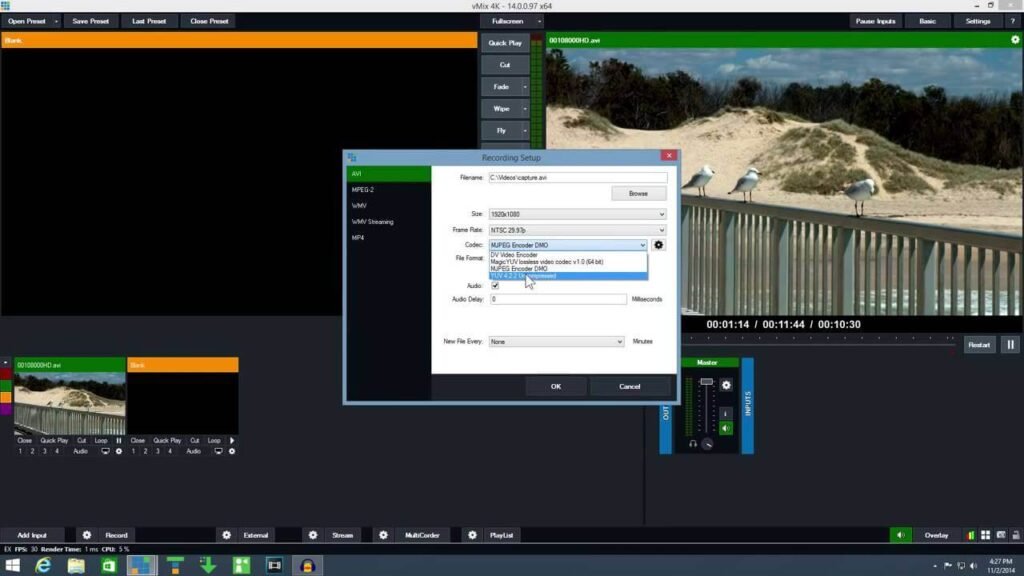Screen dimensions: 1024x576
Task: Toggle Audio on 00108000HD.avi input
Action: point(80,451)
